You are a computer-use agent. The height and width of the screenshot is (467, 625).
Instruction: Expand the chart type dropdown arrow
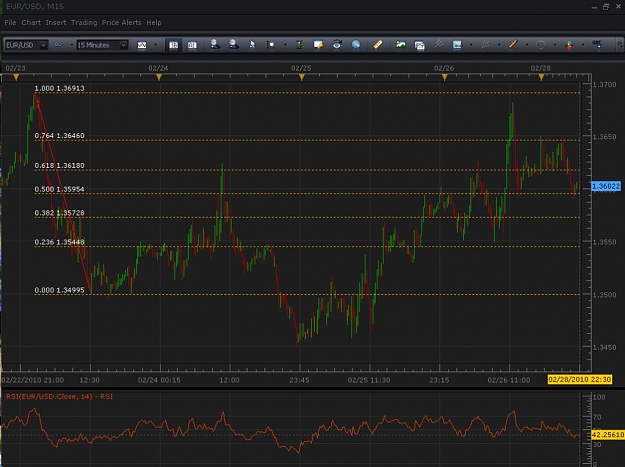155,45
